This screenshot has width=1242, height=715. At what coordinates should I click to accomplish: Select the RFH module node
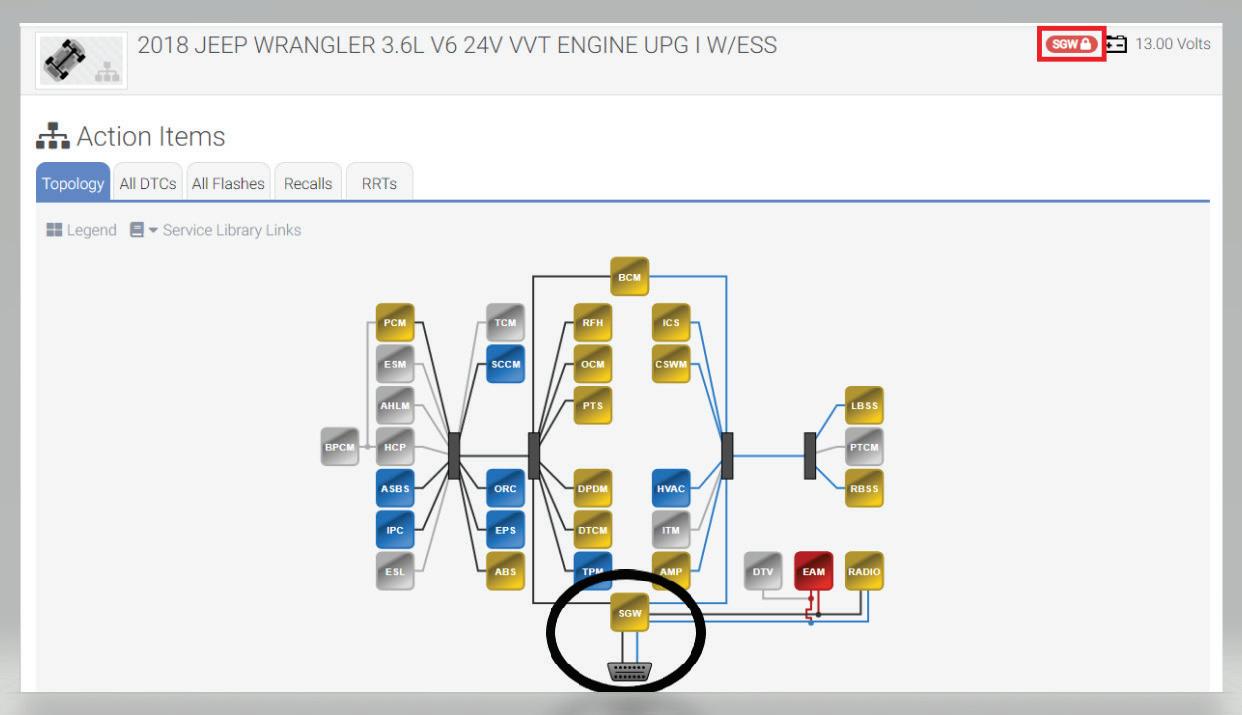(593, 323)
